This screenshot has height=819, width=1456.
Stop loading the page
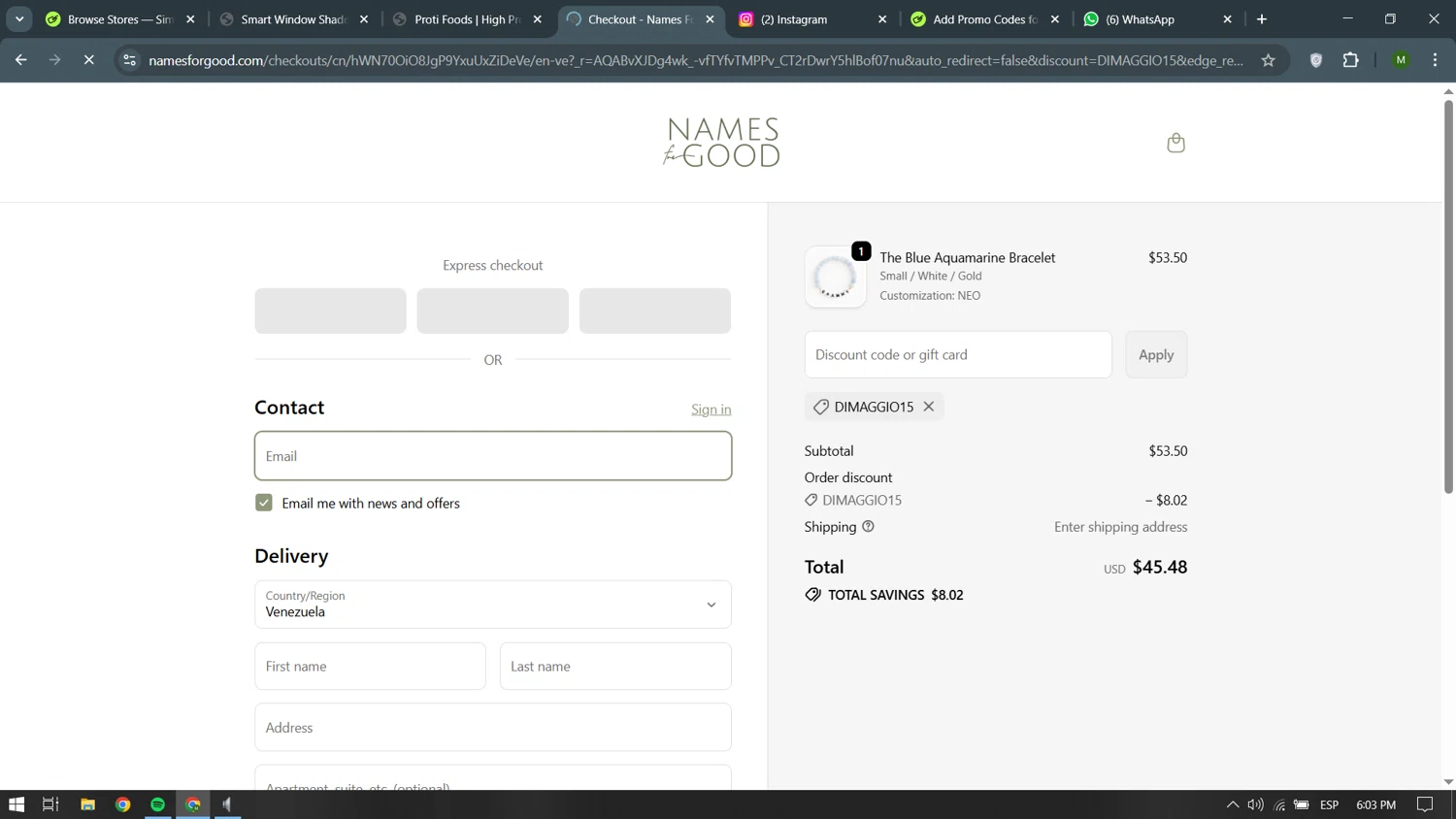point(88,60)
